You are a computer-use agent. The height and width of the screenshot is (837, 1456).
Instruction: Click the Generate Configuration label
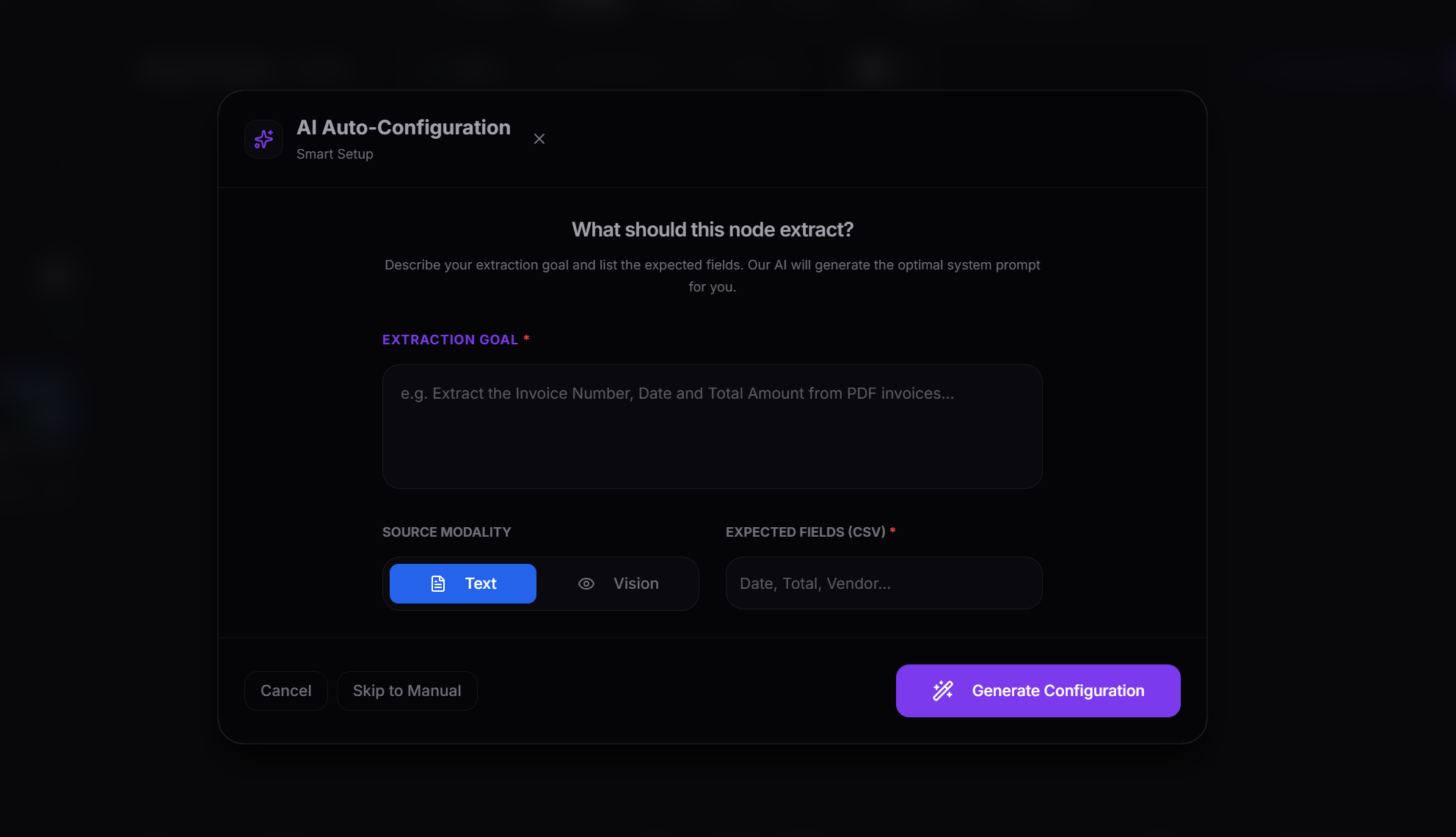pos(1058,691)
